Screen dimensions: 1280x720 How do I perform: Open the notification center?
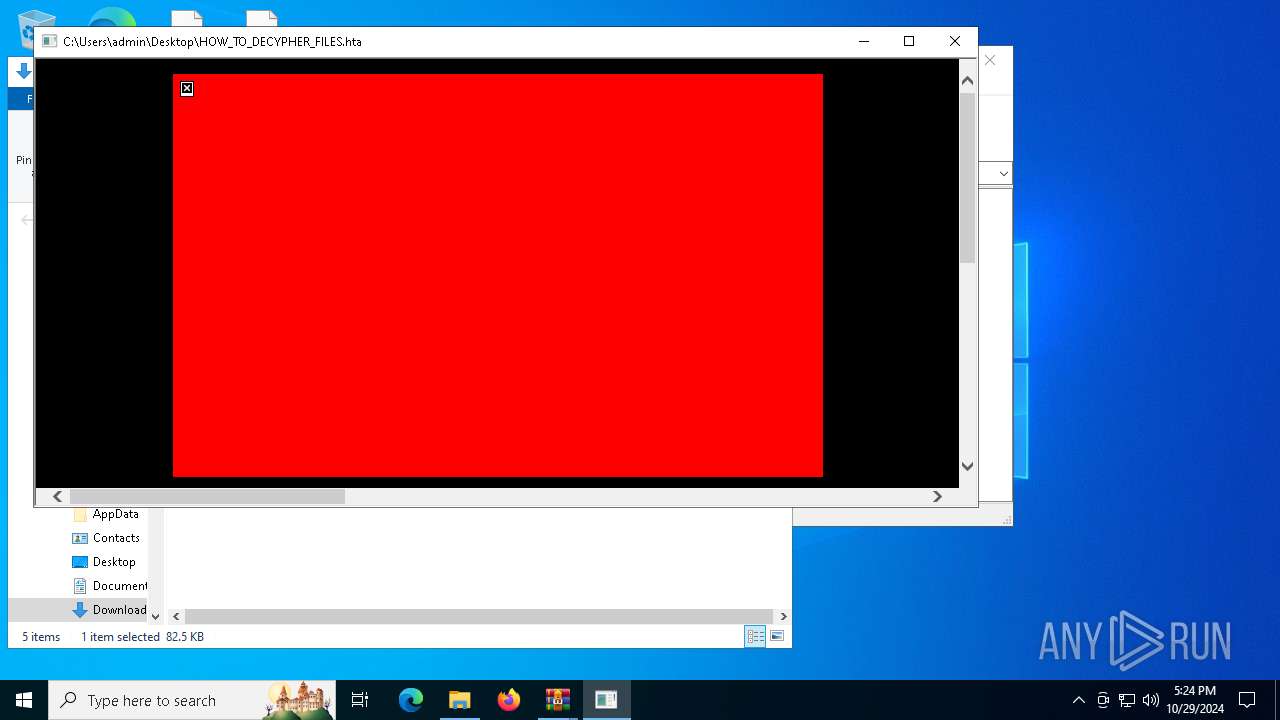[x=1247, y=700]
